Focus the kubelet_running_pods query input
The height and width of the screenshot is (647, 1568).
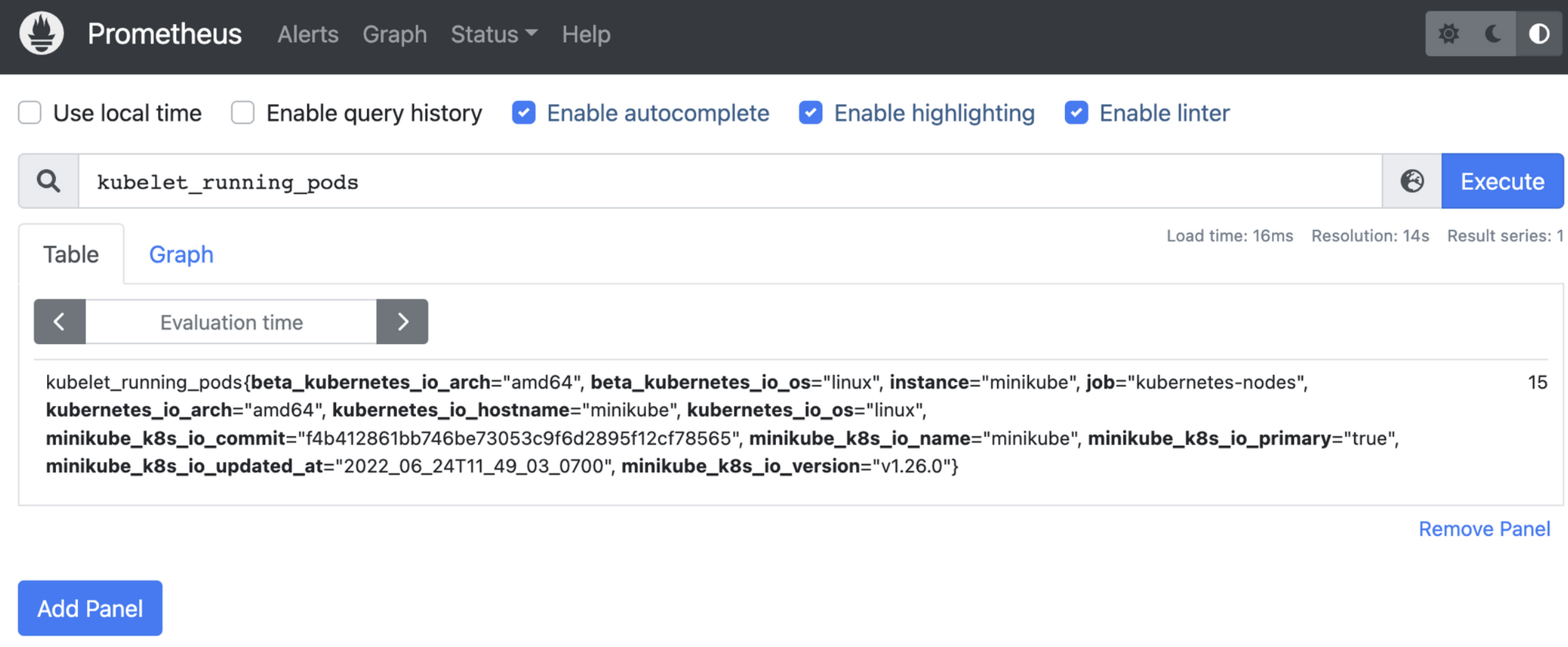(730, 181)
